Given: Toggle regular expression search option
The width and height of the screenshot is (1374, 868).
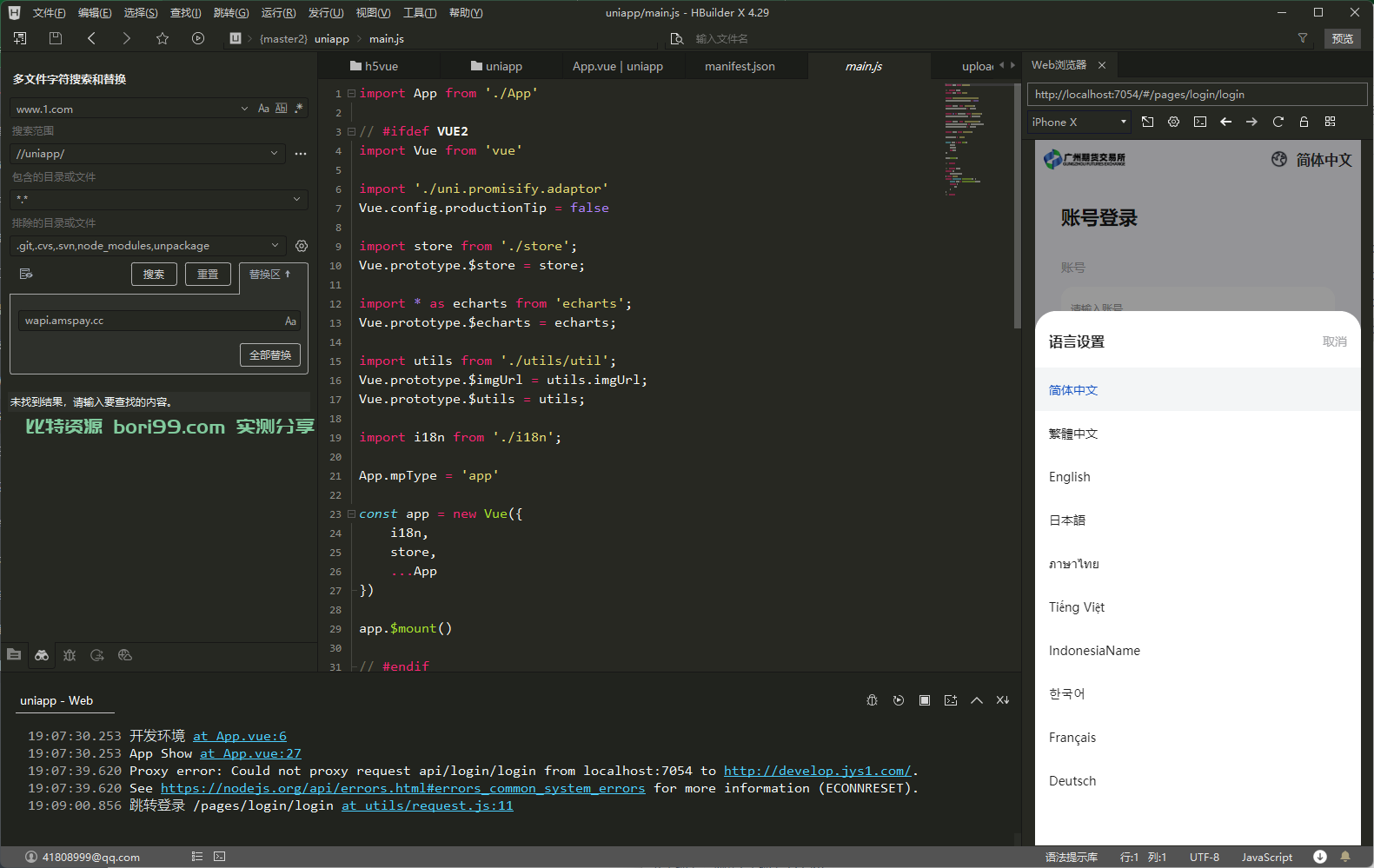Looking at the screenshot, I should pyautogui.click(x=299, y=109).
